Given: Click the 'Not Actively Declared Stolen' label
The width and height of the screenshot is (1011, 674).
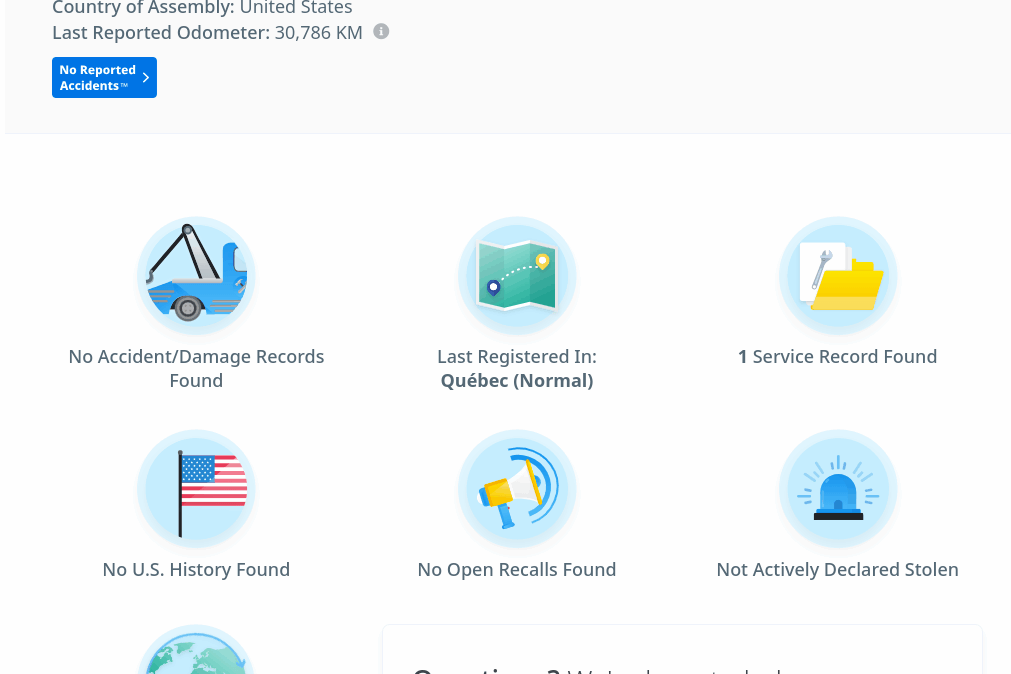Looking at the screenshot, I should tap(838, 570).
